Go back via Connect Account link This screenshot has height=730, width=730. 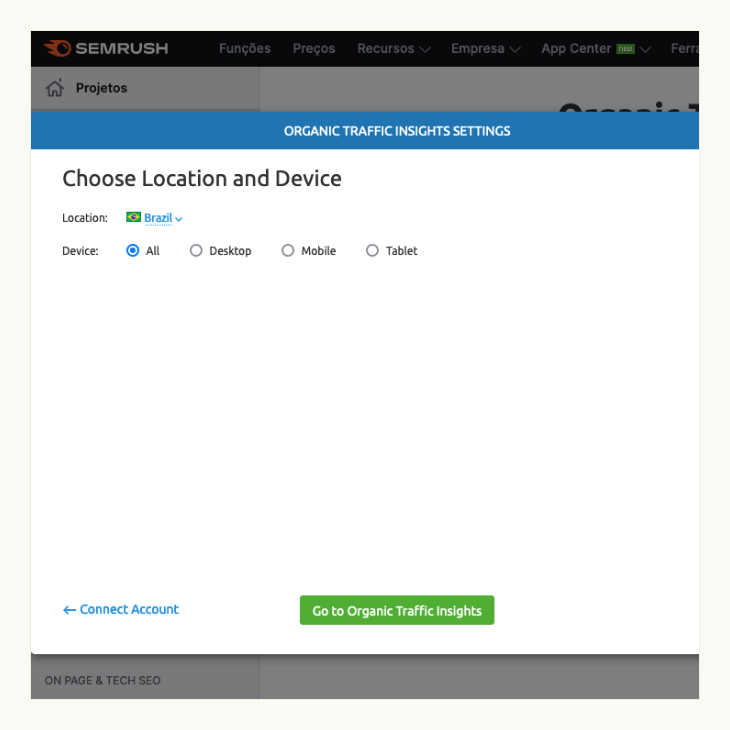tap(121, 609)
